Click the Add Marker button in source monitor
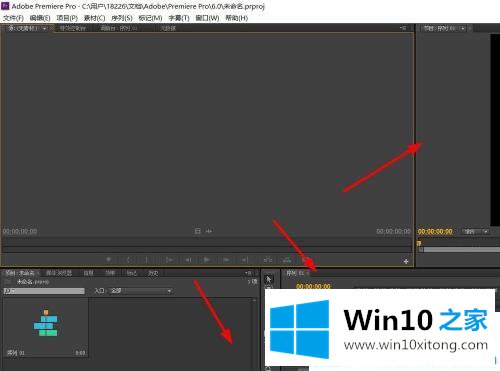This screenshot has height=371, width=500. [109, 259]
